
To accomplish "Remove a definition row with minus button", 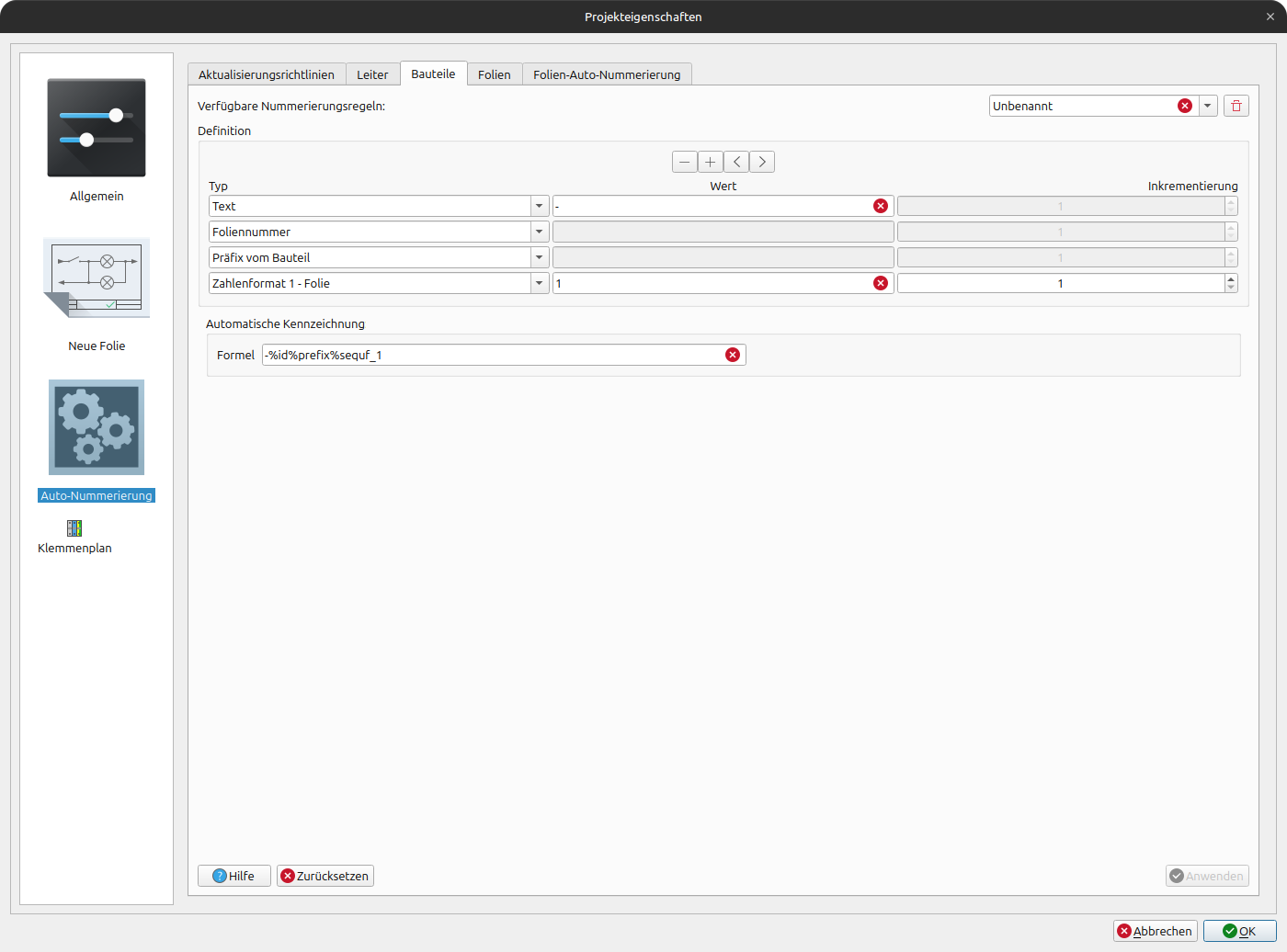I will click(x=684, y=162).
